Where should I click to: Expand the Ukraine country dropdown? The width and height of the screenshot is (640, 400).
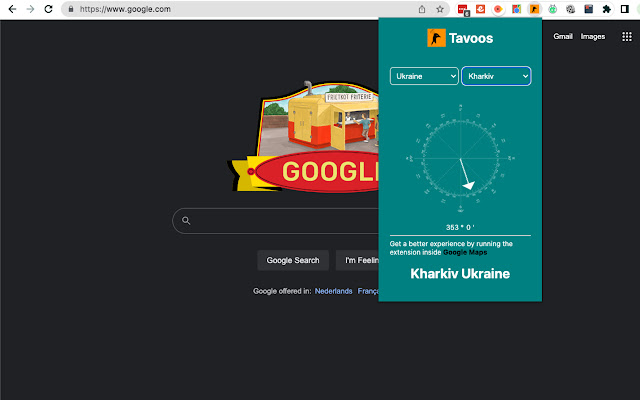[424, 76]
